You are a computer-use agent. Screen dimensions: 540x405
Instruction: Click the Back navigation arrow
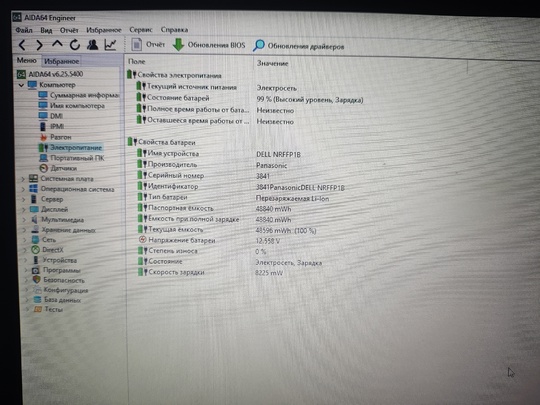coord(23,45)
